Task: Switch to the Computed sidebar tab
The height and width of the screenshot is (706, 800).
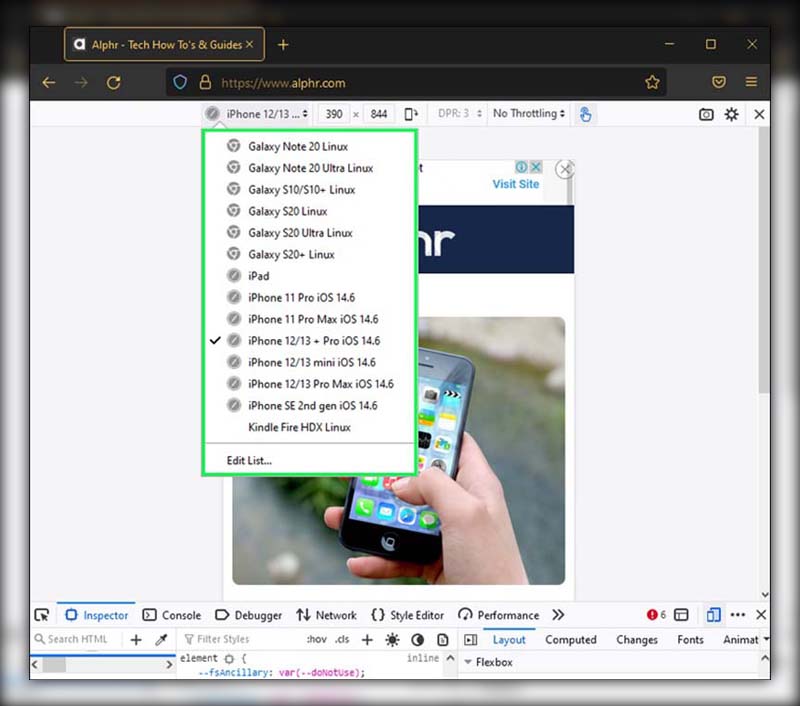Action: [x=571, y=640]
